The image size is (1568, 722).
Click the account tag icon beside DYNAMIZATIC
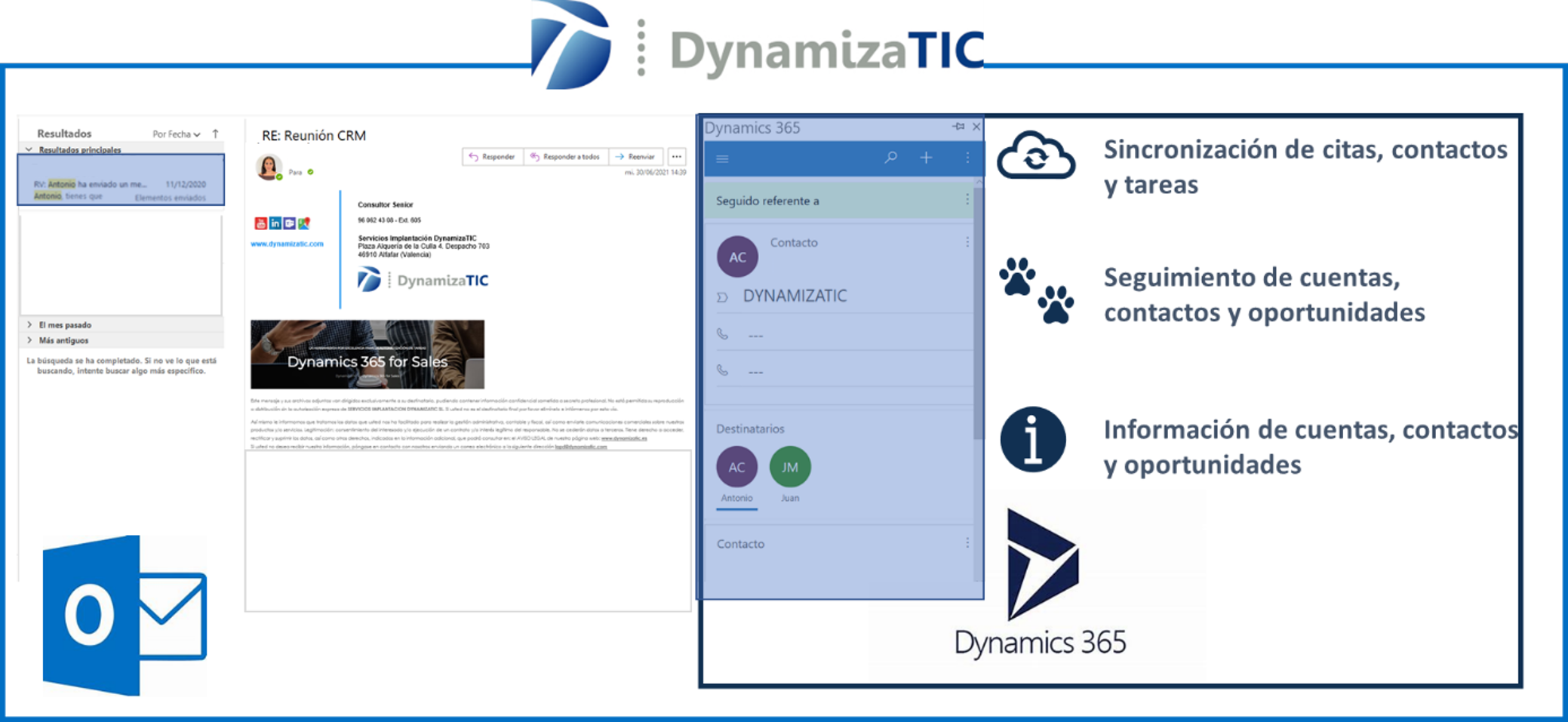(722, 297)
